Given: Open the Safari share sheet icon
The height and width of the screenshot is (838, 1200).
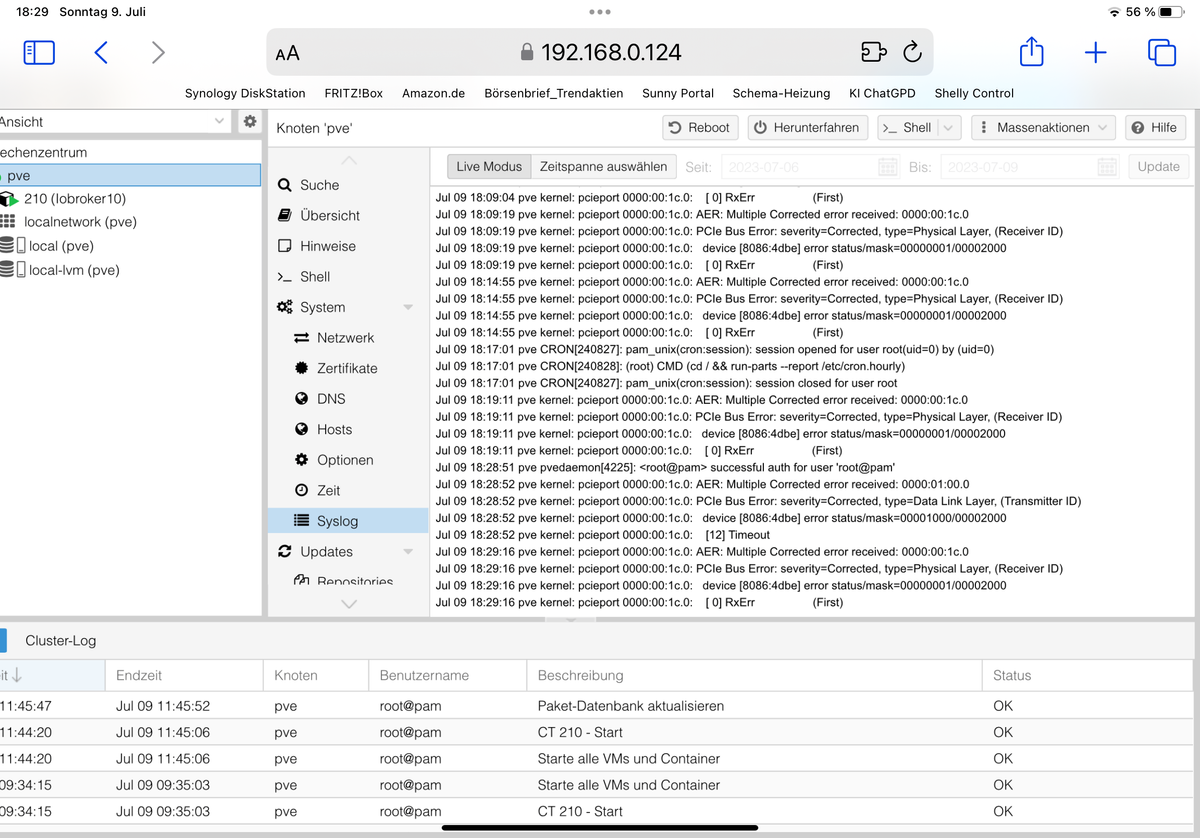Looking at the screenshot, I should (x=1031, y=51).
